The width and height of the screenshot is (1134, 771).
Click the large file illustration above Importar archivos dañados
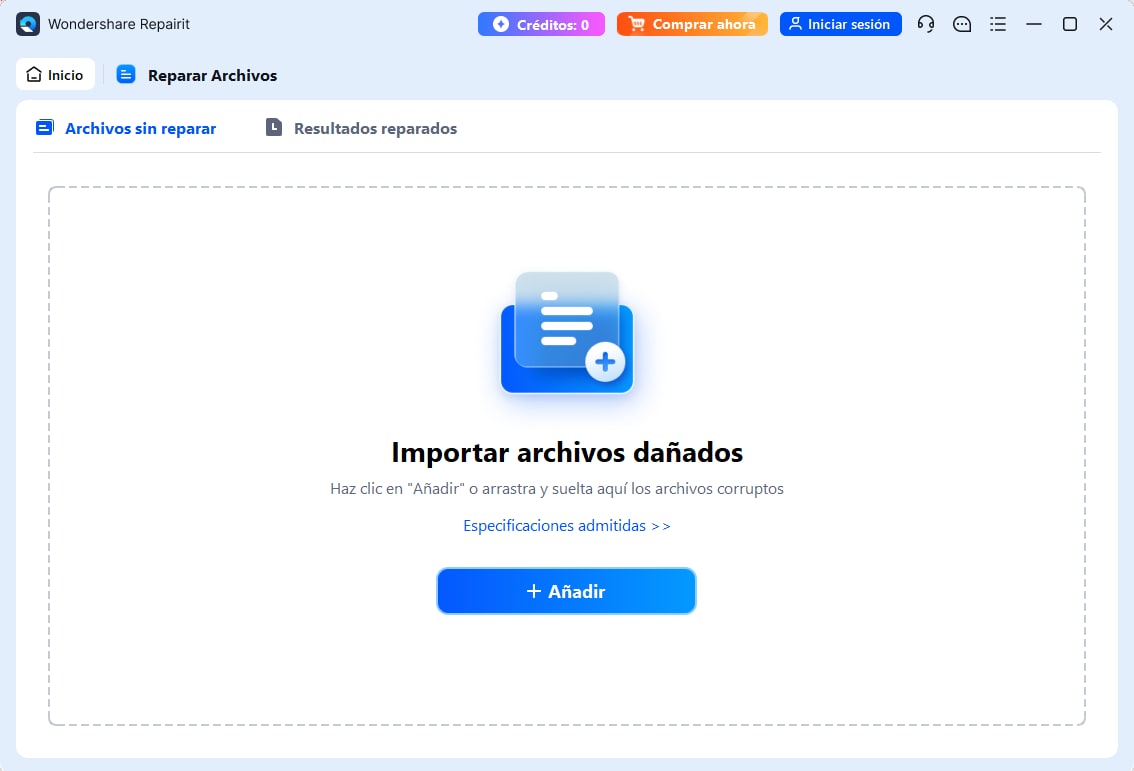tap(566, 334)
